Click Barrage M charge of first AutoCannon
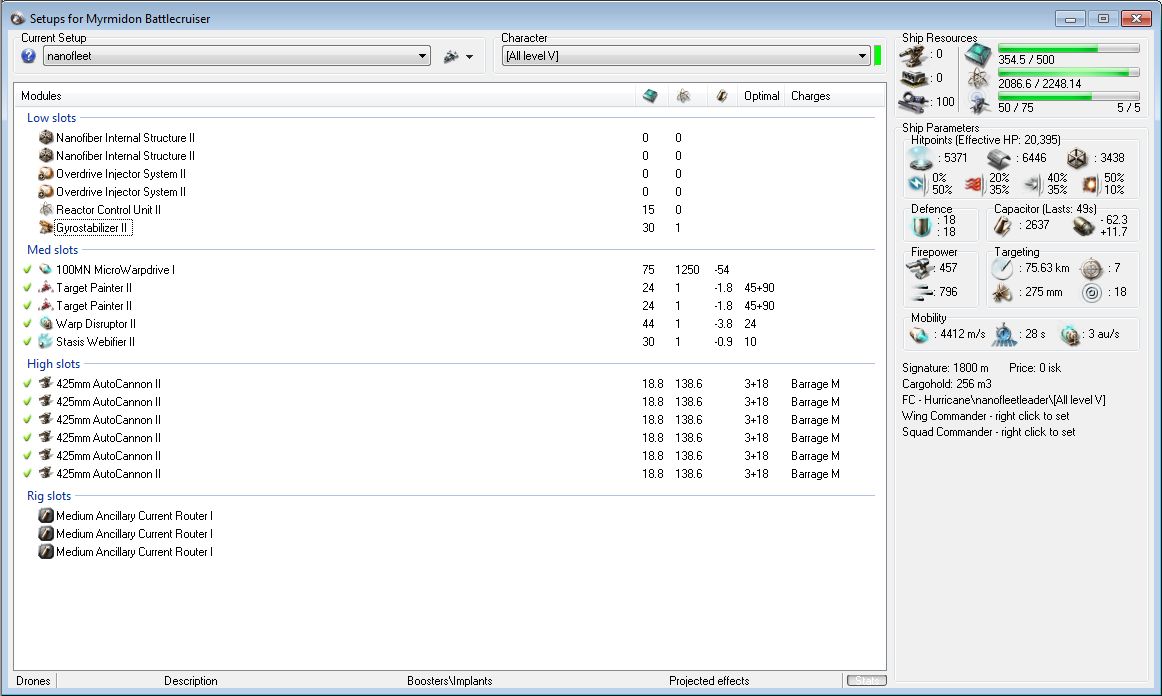 pos(815,384)
